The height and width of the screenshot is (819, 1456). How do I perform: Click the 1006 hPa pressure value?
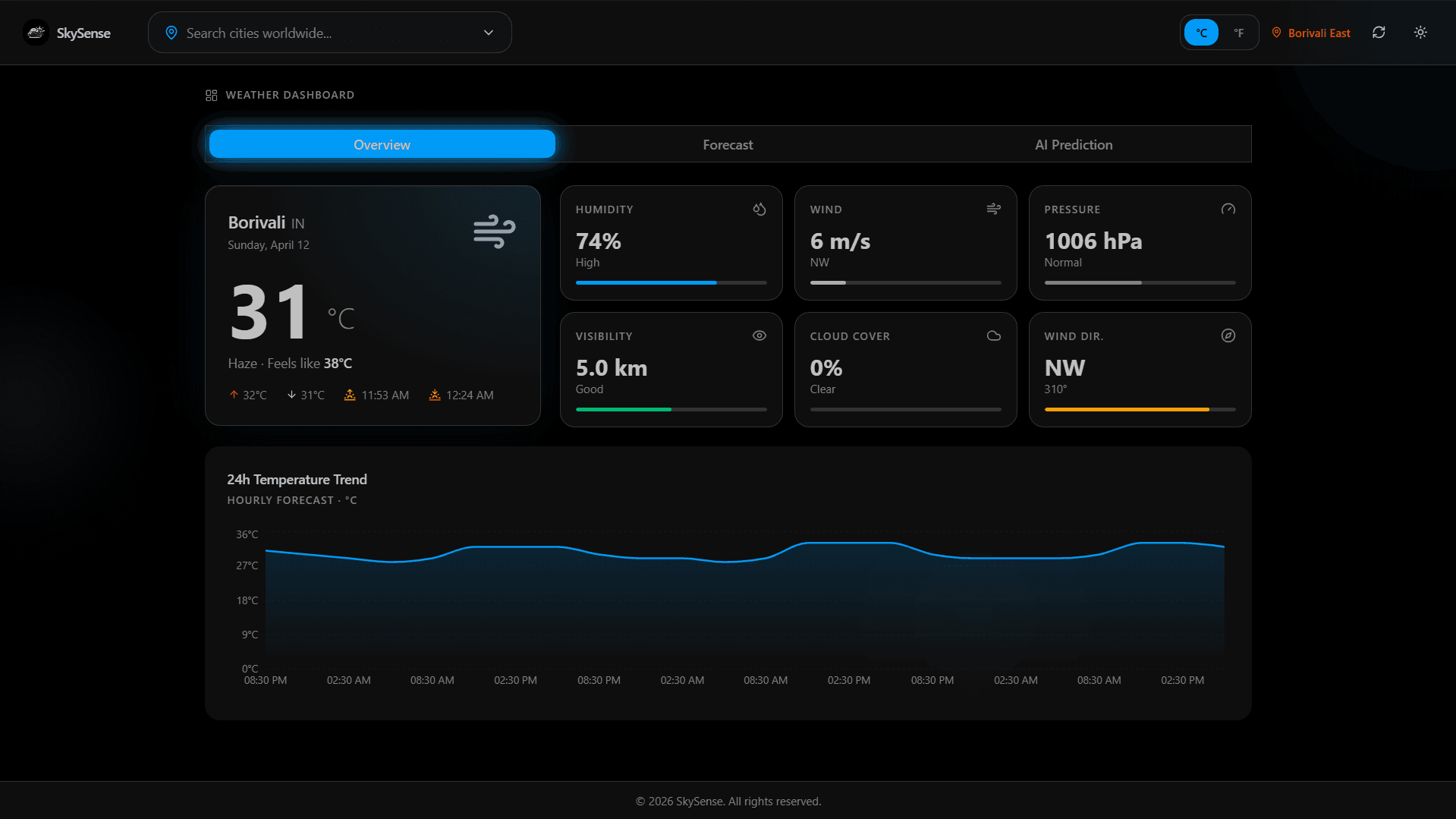point(1093,241)
